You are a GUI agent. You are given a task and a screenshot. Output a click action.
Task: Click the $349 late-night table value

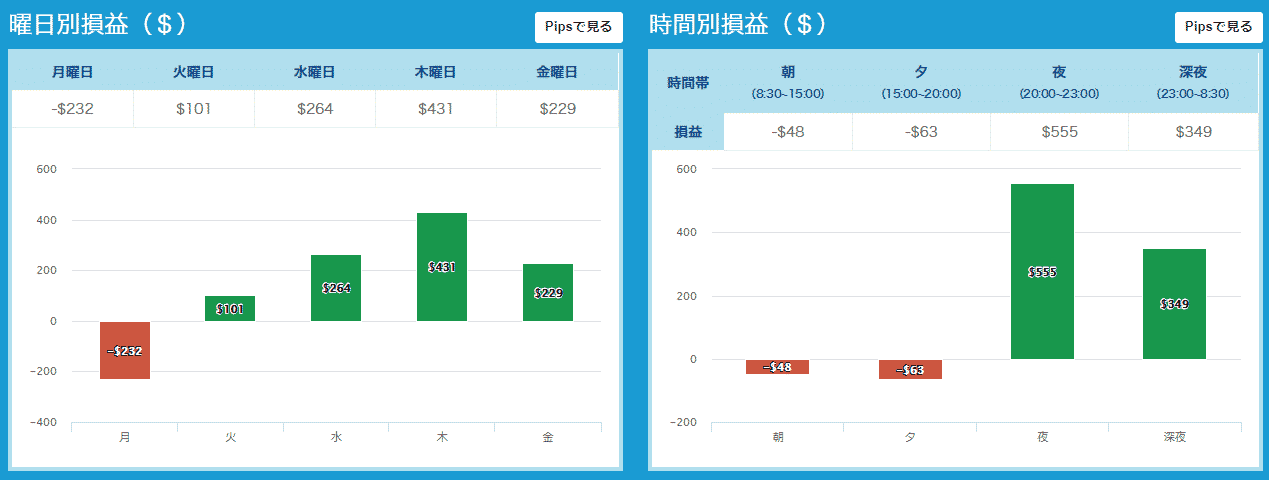[x=1193, y=132]
